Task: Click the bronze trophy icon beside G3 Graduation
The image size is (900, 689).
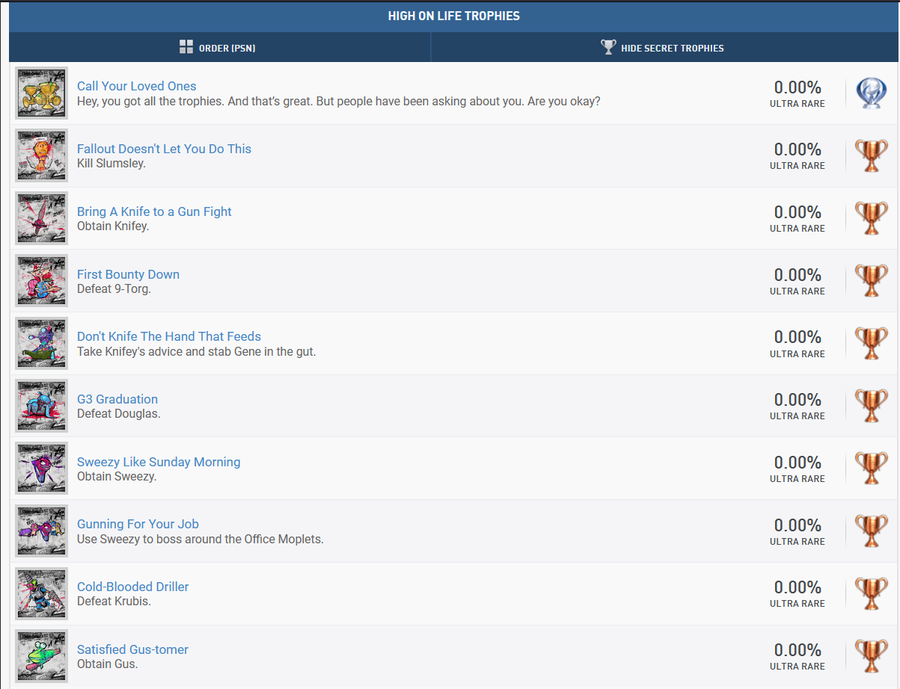Action: tap(871, 406)
